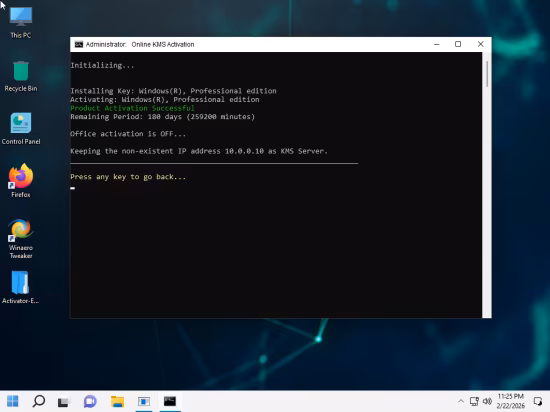Click the cmd icon in window title bar
This screenshot has height=412, width=550.
[79, 45]
